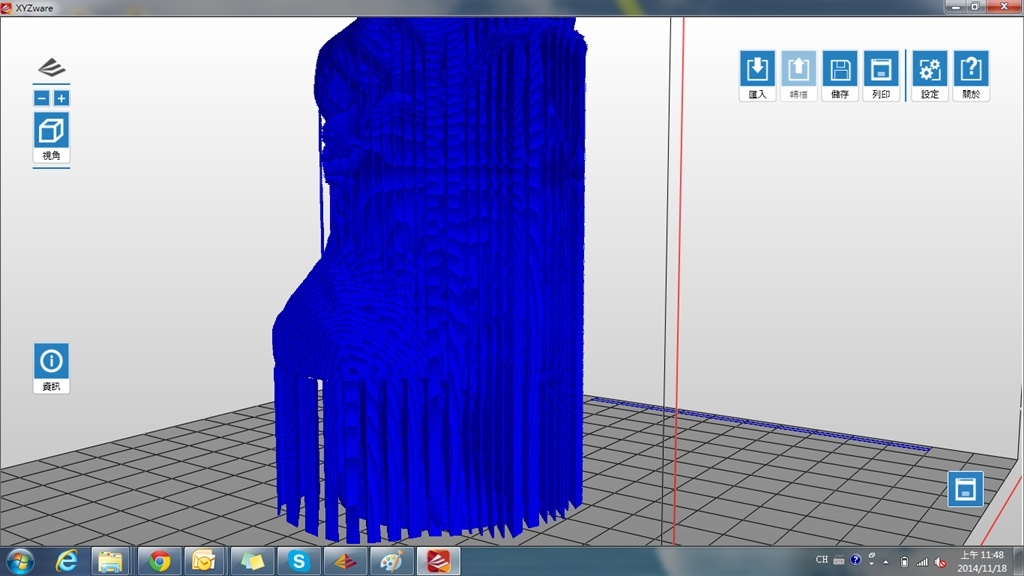Click the keyboard icon in language bar
Screen dimensions: 1024x576
(839, 560)
